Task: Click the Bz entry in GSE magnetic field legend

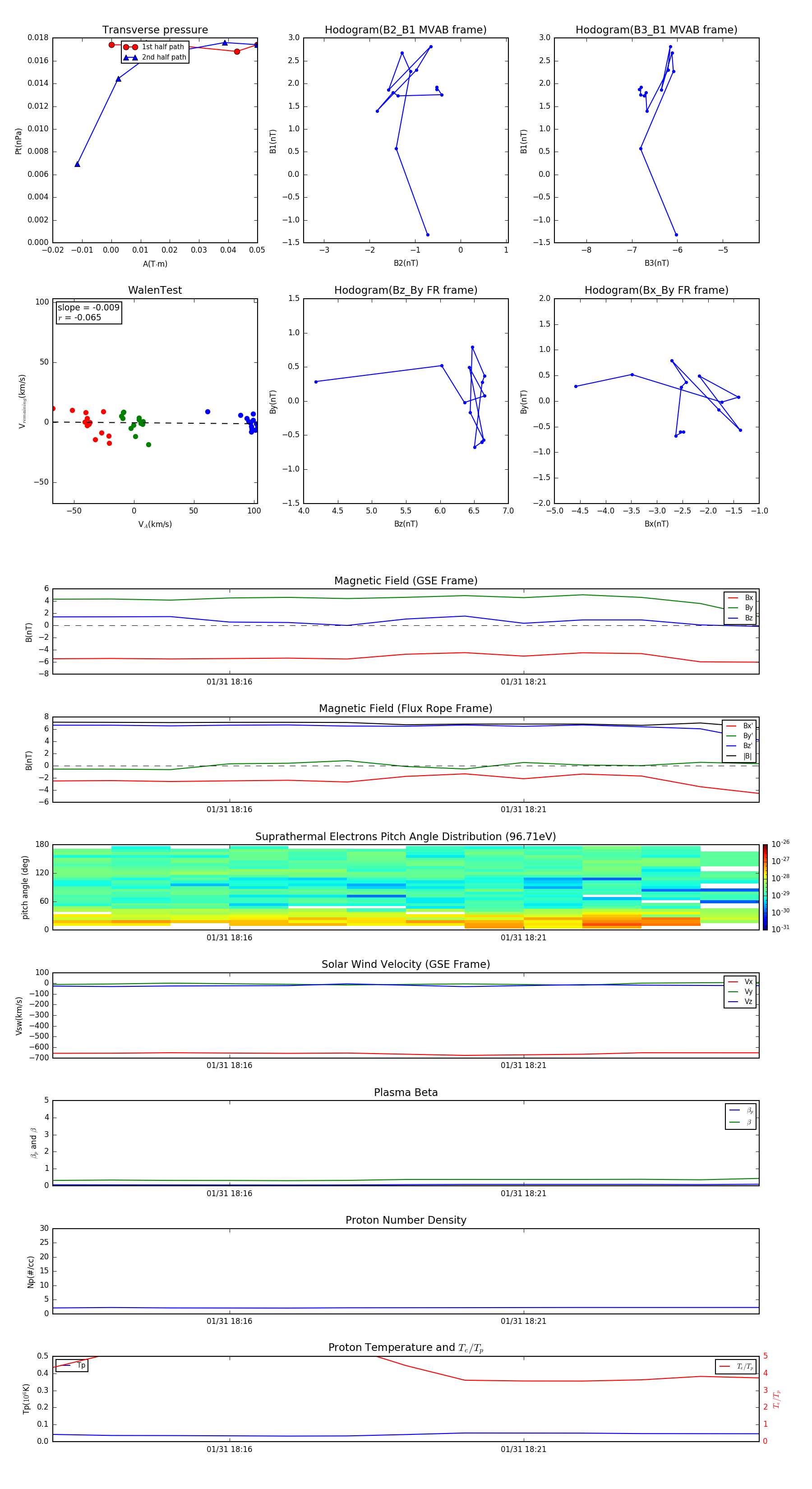Action: coord(741,618)
